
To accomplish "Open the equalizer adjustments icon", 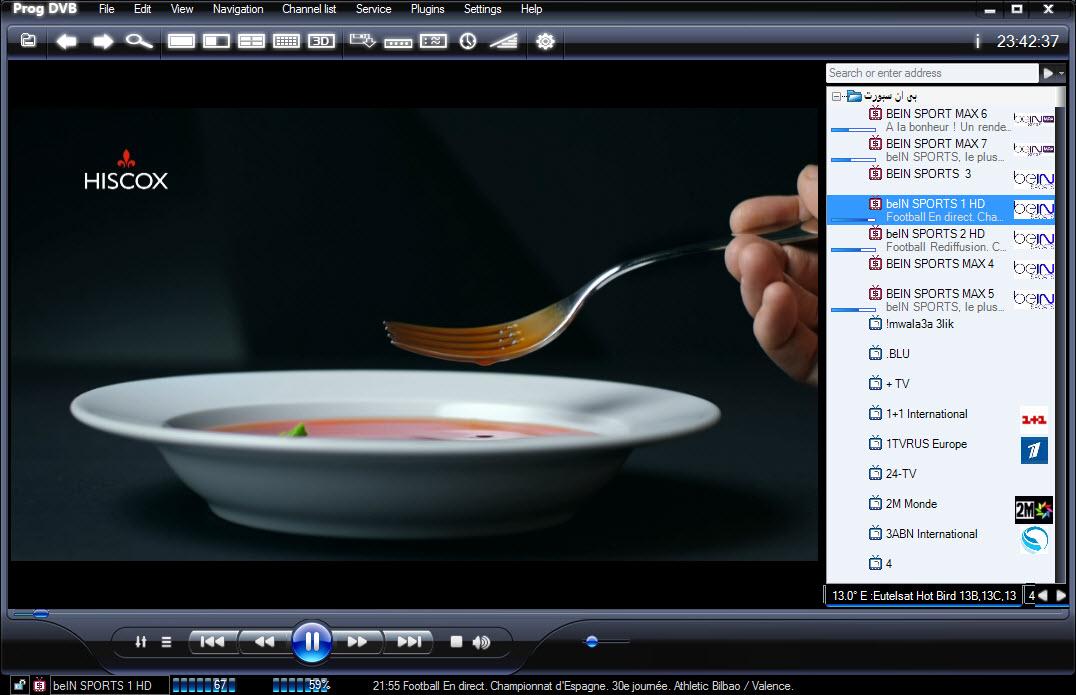I will click(x=141, y=642).
